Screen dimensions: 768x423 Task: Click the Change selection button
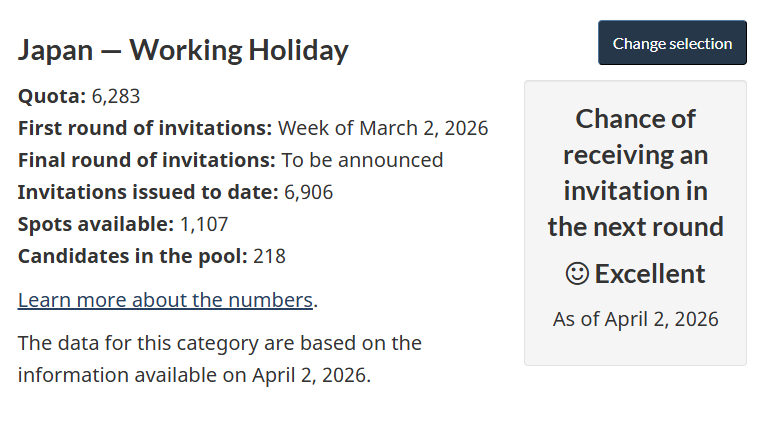672,43
